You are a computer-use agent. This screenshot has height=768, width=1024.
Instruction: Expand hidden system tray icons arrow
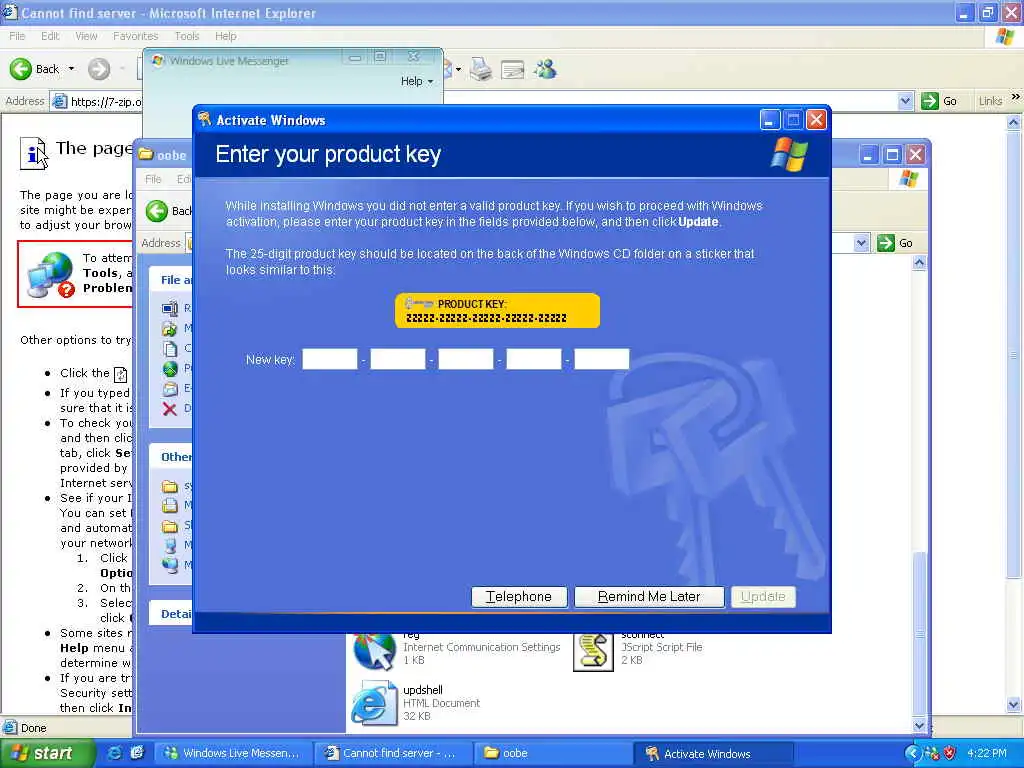(x=912, y=753)
